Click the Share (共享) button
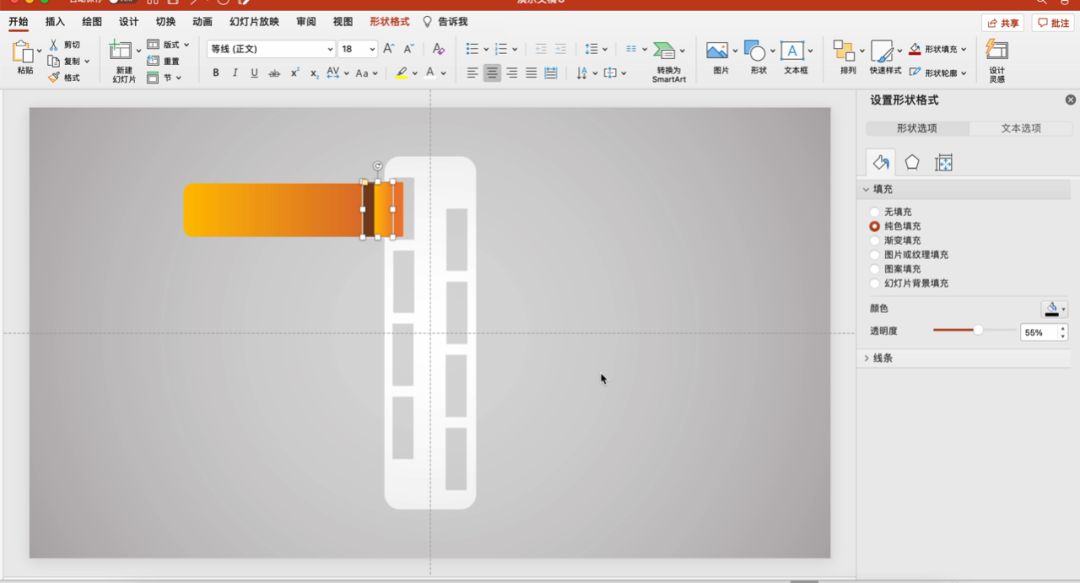Viewport: 1080px width, 583px height. coord(1002,23)
